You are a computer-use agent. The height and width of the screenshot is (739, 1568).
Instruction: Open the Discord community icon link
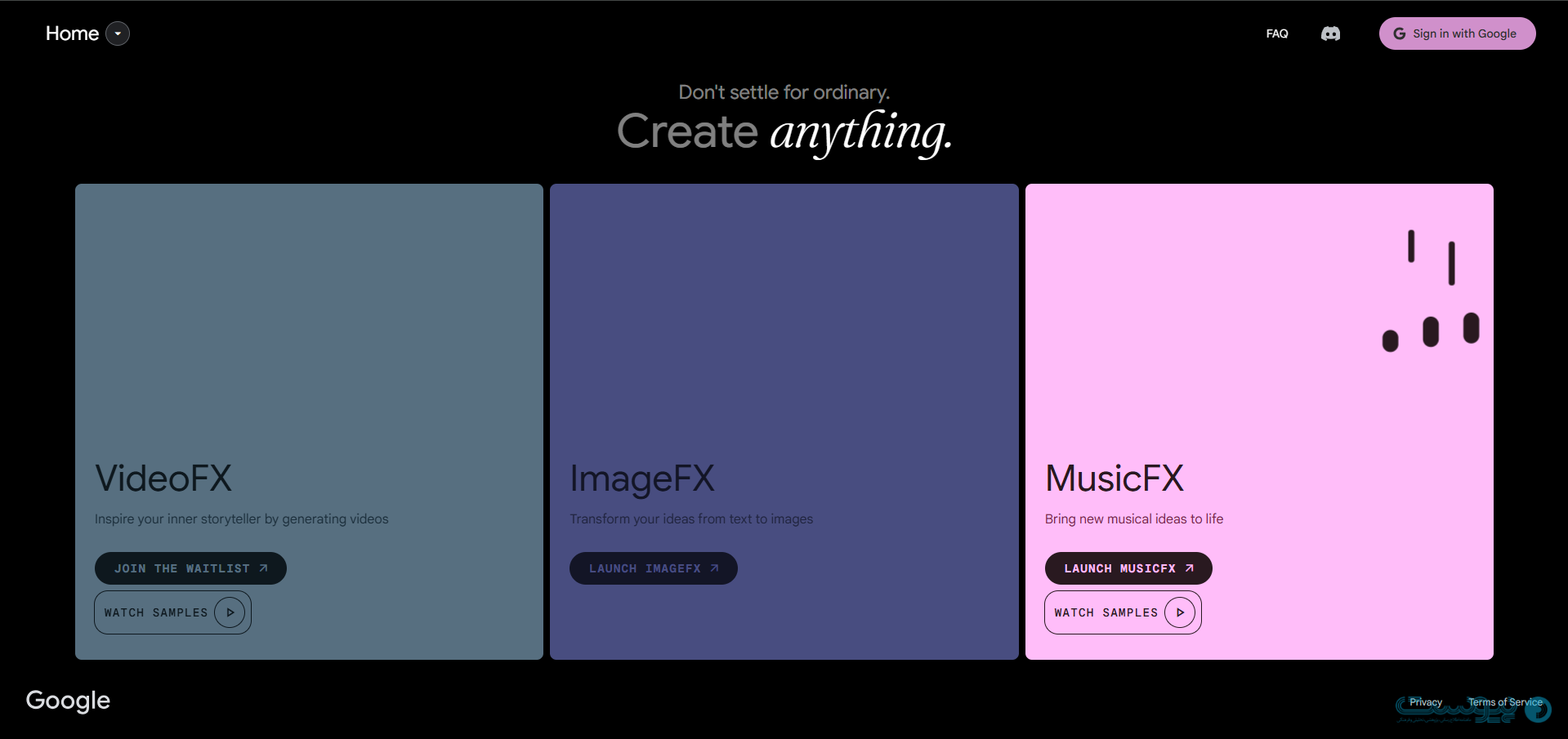(1330, 33)
